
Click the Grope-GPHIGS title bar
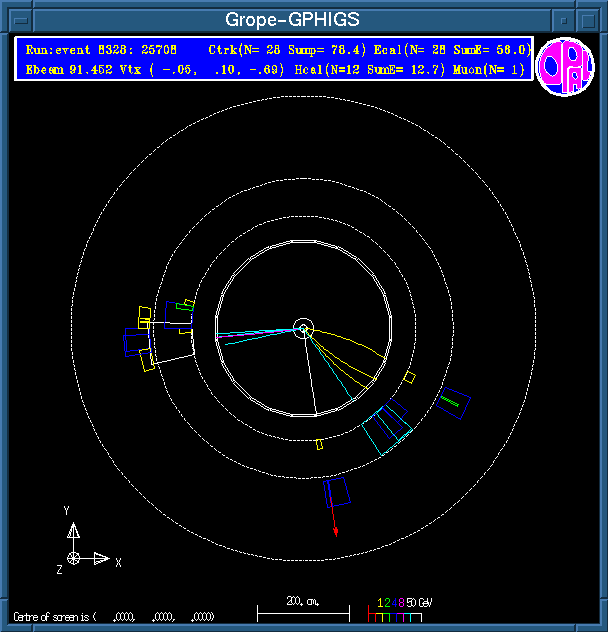292,19
